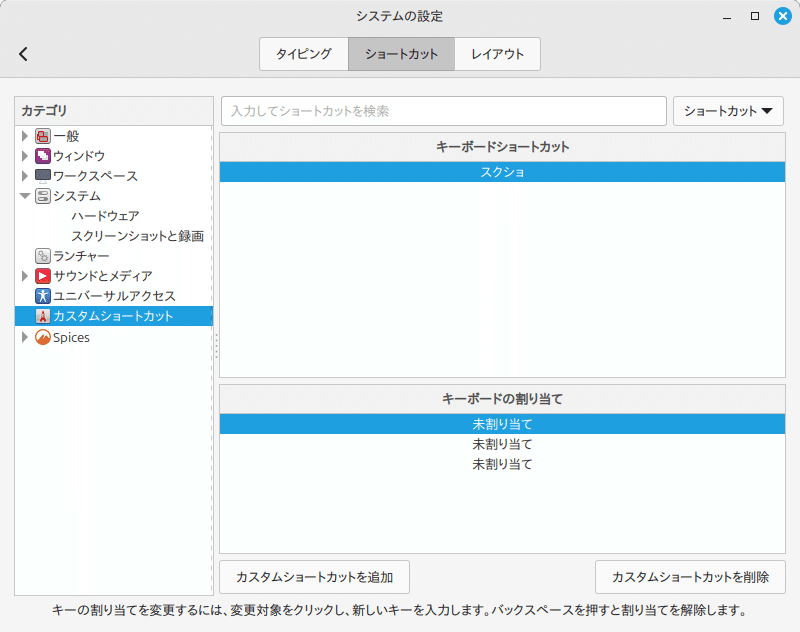Collapse the システム tree node
This screenshot has height=632, width=800.
point(24,196)
